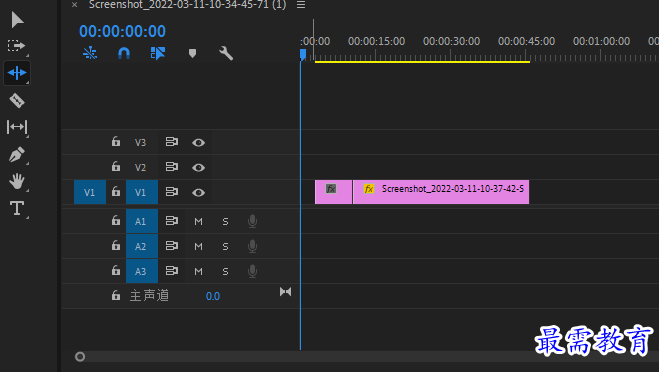
Task: Toggle sync lock on V3
Action: coord(171,142)
